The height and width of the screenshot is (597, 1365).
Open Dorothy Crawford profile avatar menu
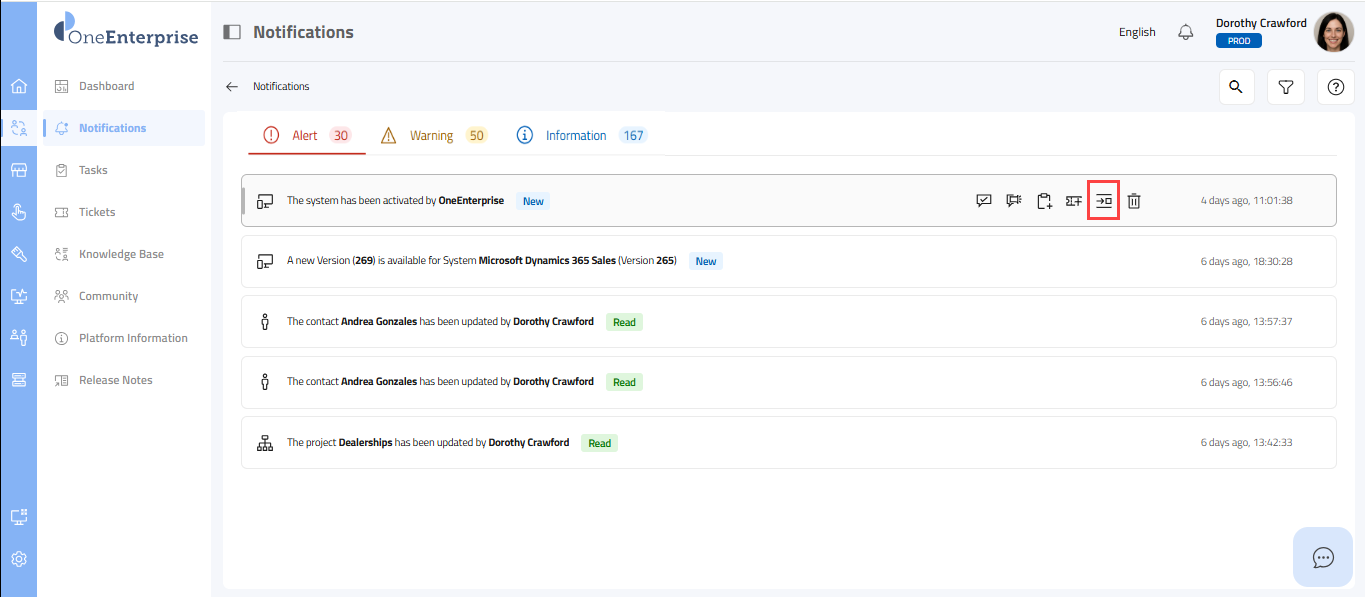tap(1333, 32)
